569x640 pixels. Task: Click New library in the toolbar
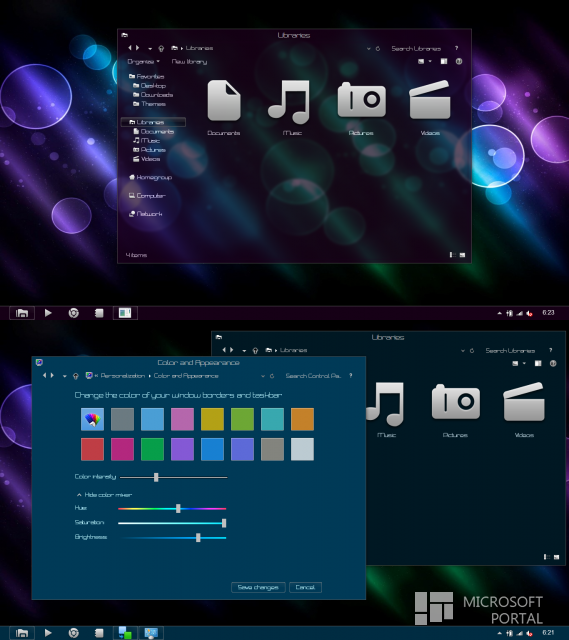click(x=189, y=62)
